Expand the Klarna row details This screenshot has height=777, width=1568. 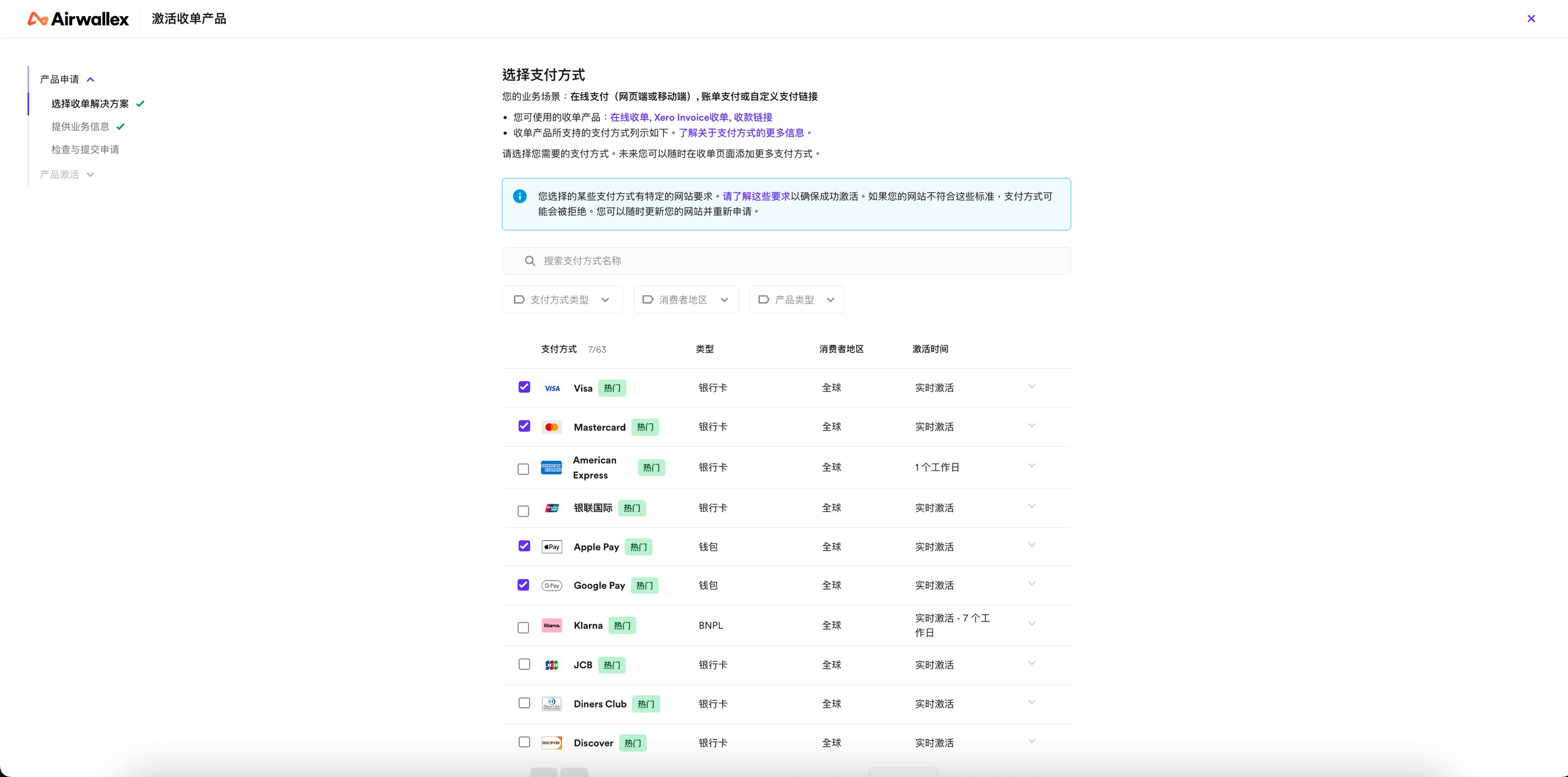[1031, 624]
